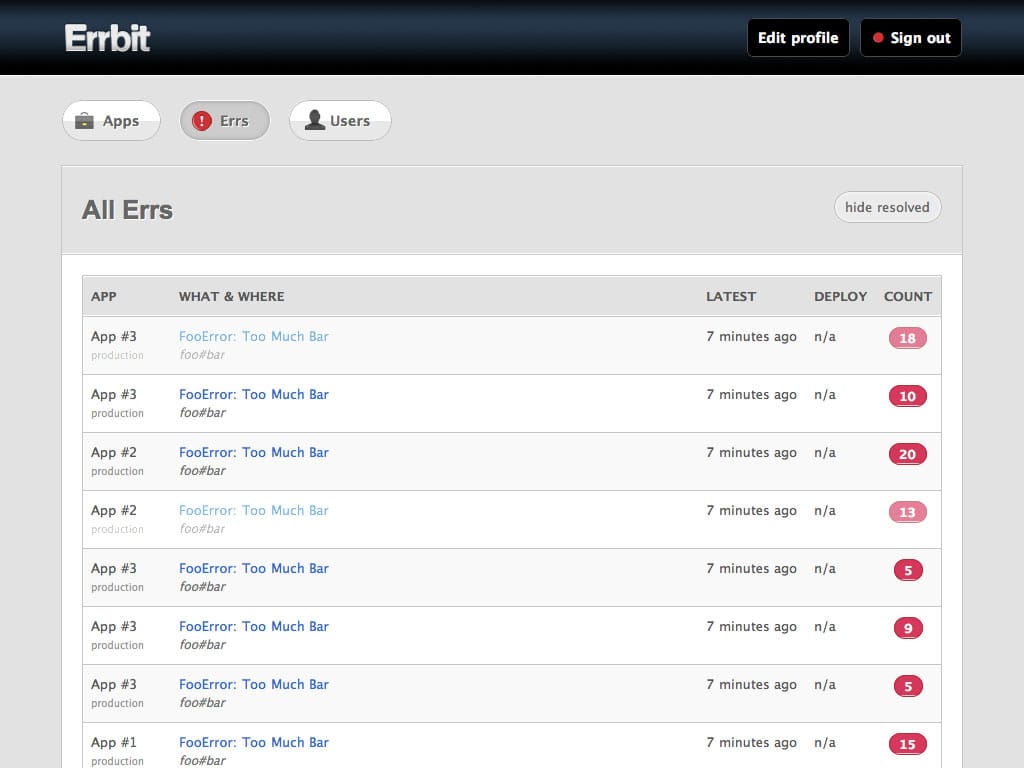Screen dimensions: 1024x768
Task: Click the faded count badge showing 18
Action: [x=907, y=338]
